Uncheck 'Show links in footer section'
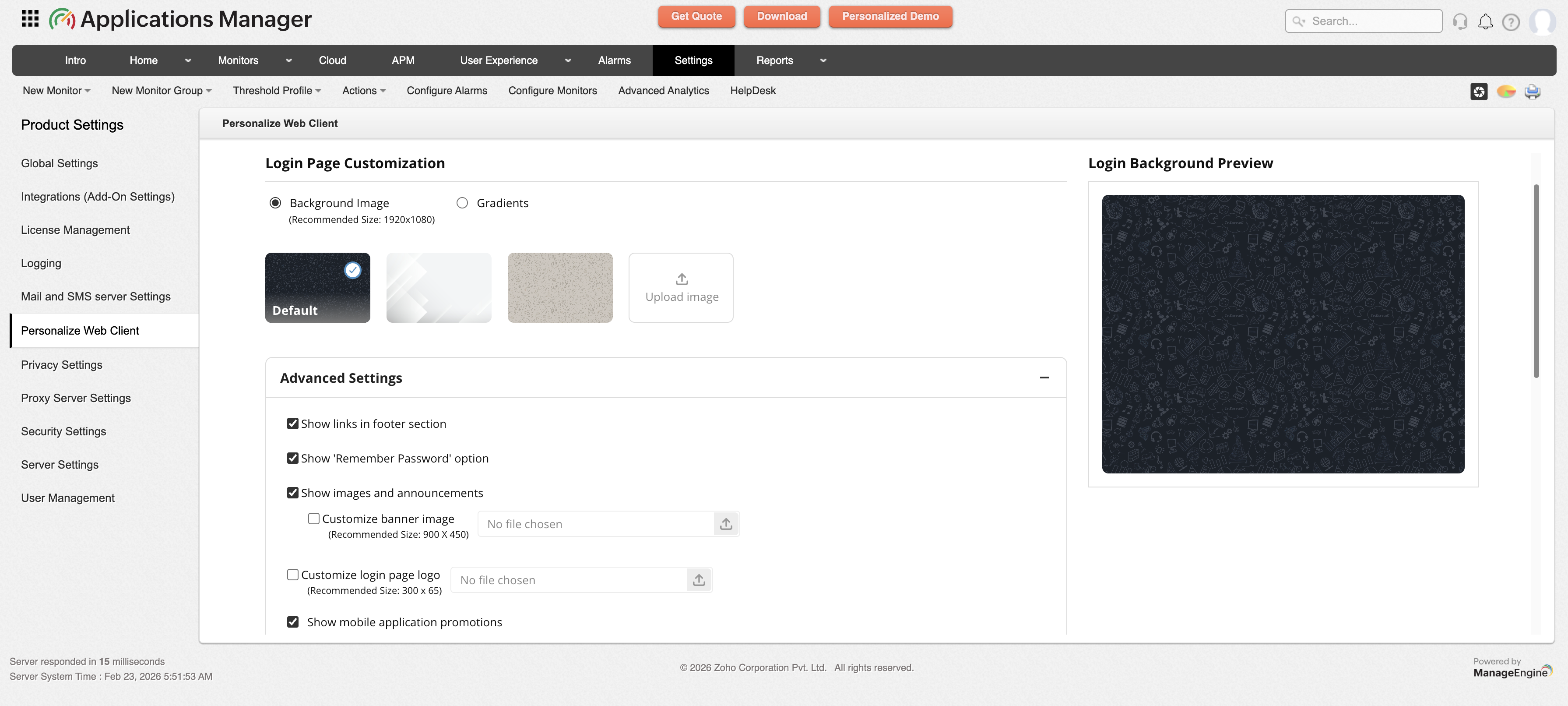Viewport: 1568px width, 706px height. coord(293,424)
